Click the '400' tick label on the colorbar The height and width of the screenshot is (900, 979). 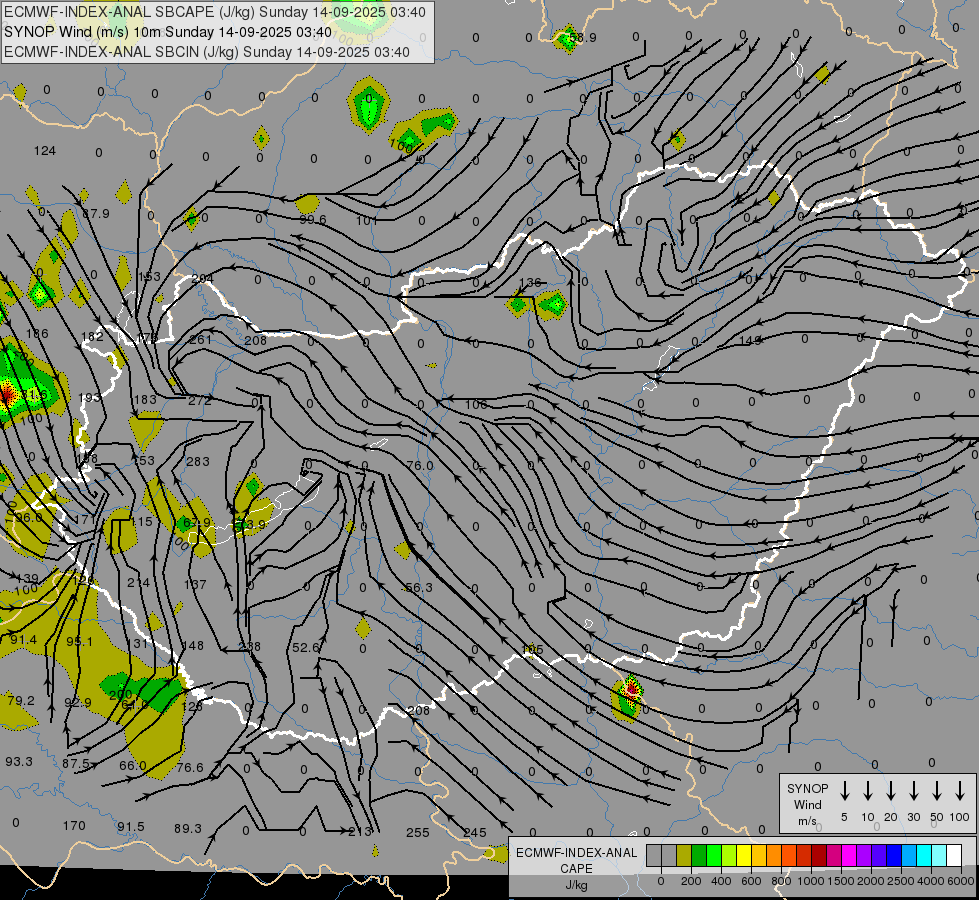[721, 881]
